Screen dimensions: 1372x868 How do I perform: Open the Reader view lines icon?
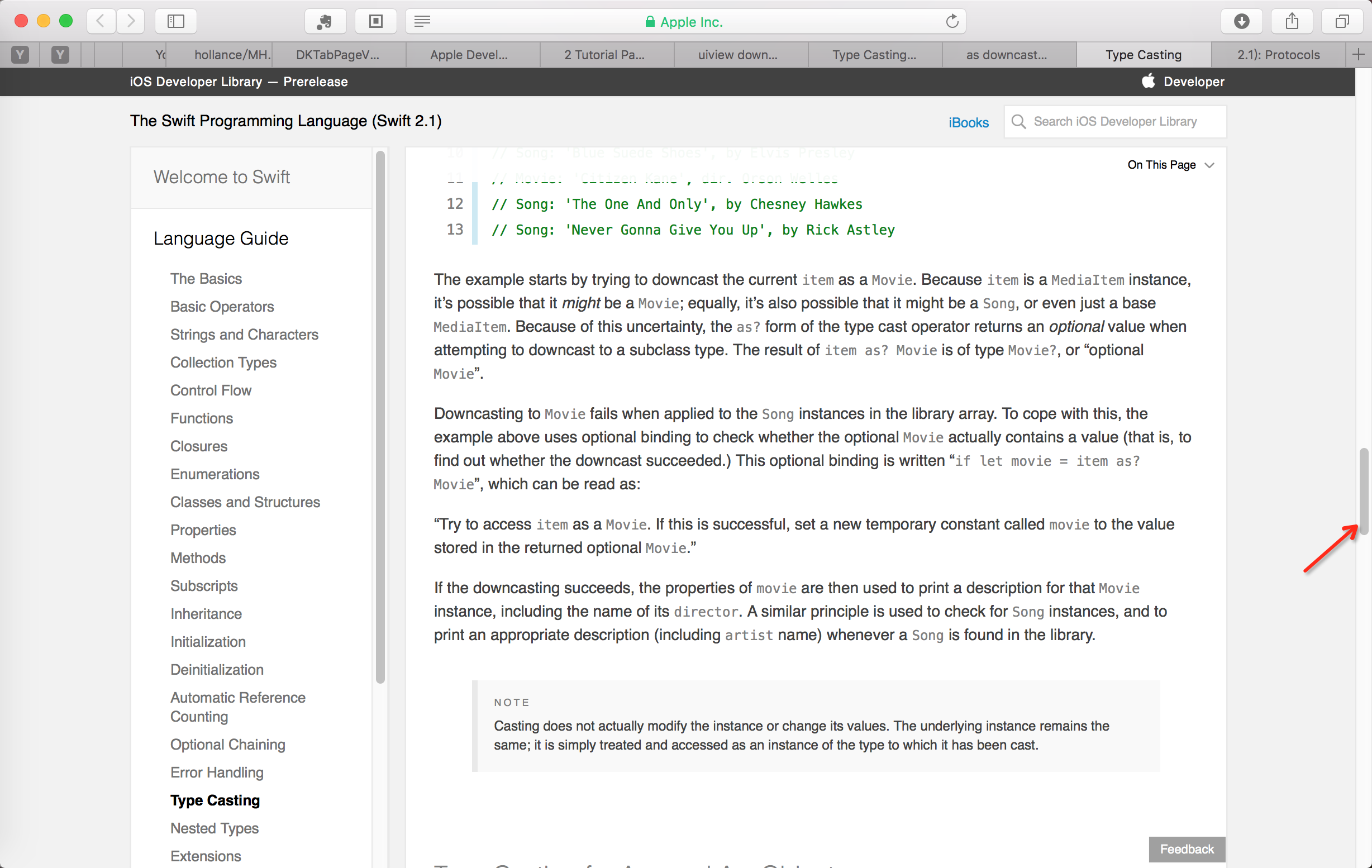pyautogui.click(x=422, y=21)
